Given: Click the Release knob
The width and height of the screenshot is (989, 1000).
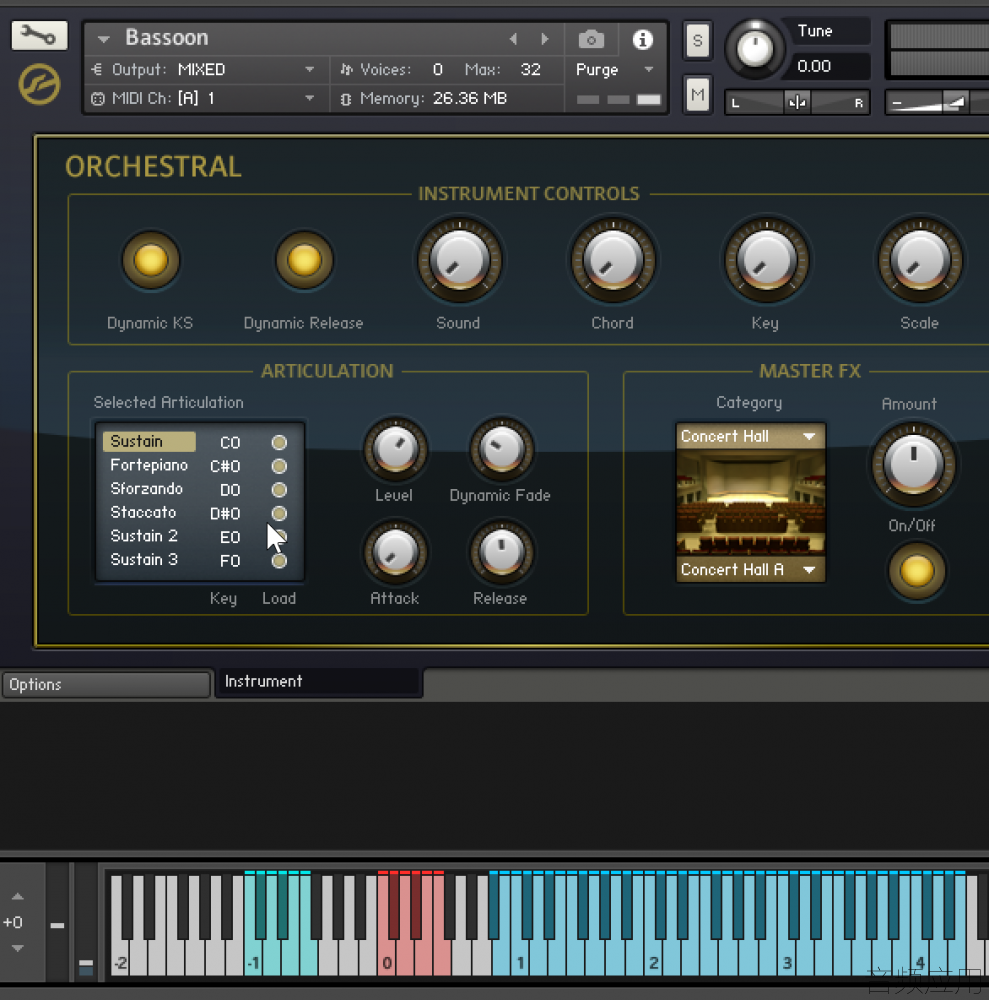Looking at the screenshot, I should [501, 552].
